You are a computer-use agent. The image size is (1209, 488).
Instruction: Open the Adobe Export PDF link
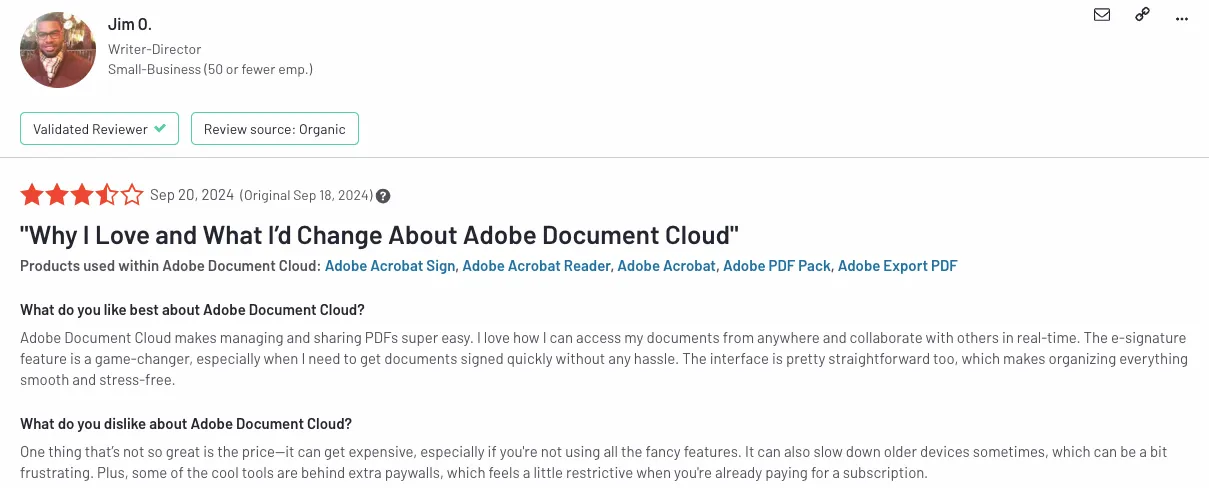(897, 266)
